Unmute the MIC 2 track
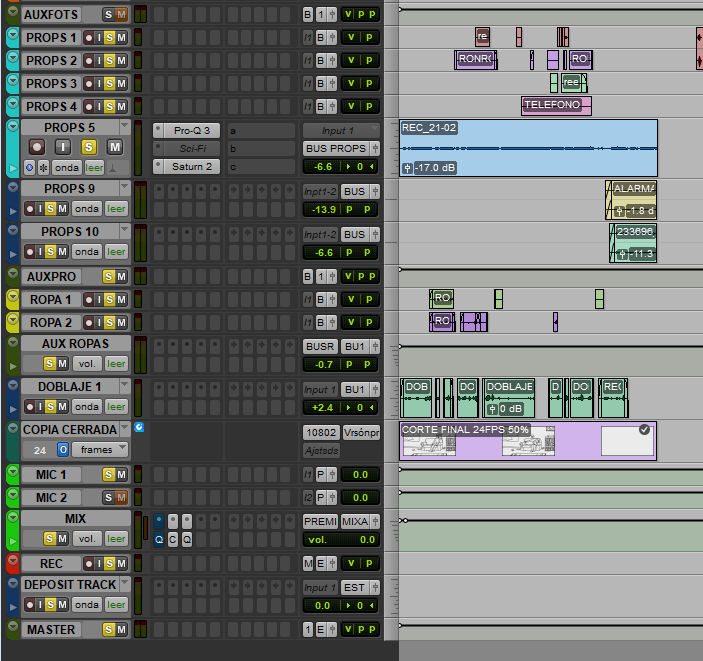The width and height of the screenshot is (703, 661). (x=121, y=497)
